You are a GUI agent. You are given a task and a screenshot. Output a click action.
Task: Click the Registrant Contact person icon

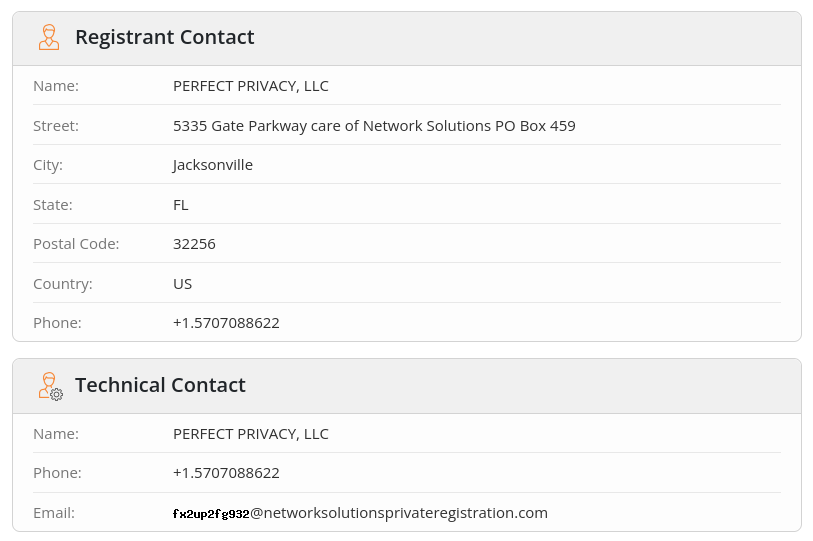pyautogui.click(x=49, y=38)
